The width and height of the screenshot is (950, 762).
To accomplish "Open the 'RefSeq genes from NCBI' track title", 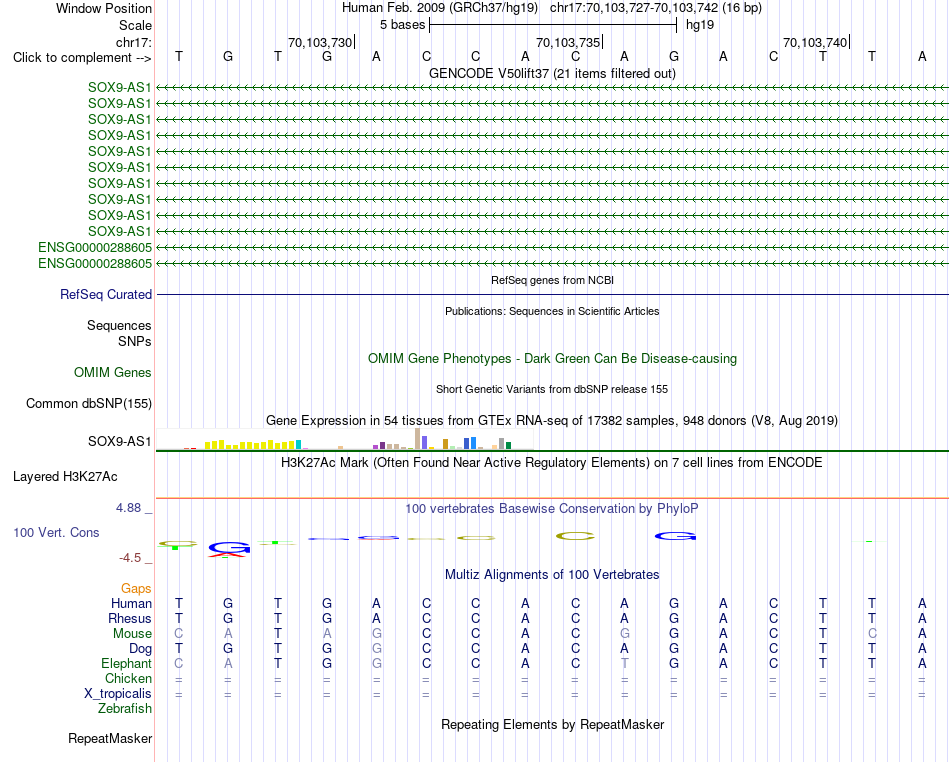I will click(552, 280).
